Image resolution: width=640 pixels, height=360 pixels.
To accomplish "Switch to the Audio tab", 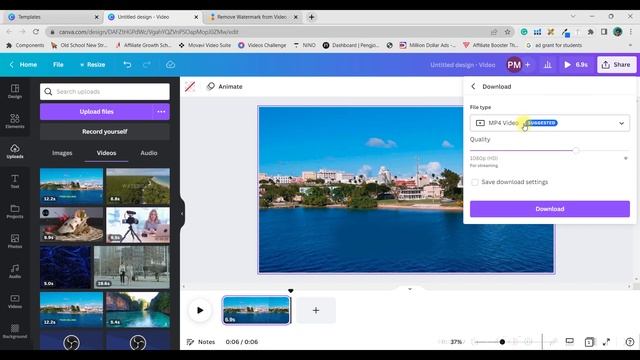I will pos(149,153).
